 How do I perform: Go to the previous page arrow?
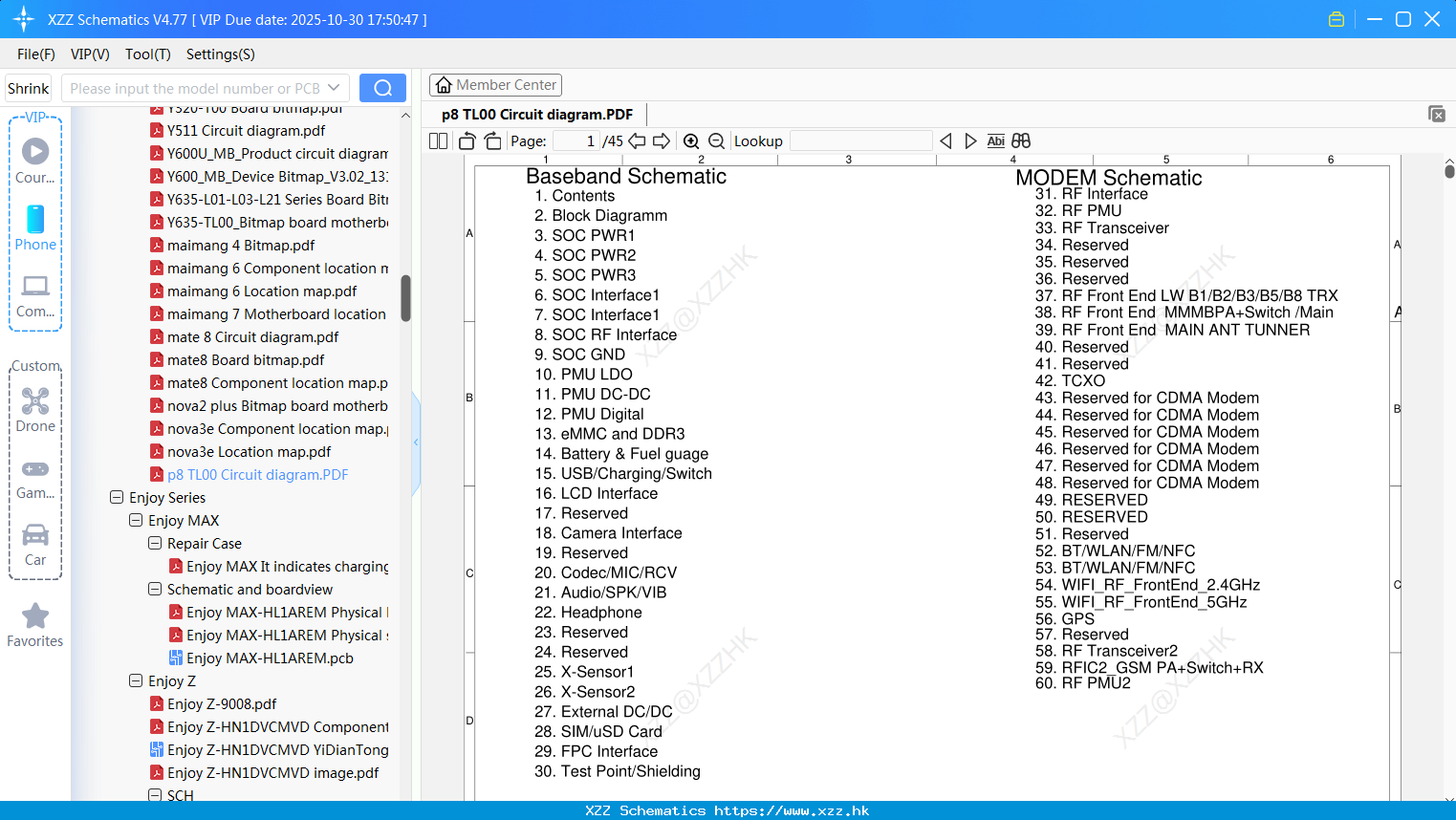[637, 141]
